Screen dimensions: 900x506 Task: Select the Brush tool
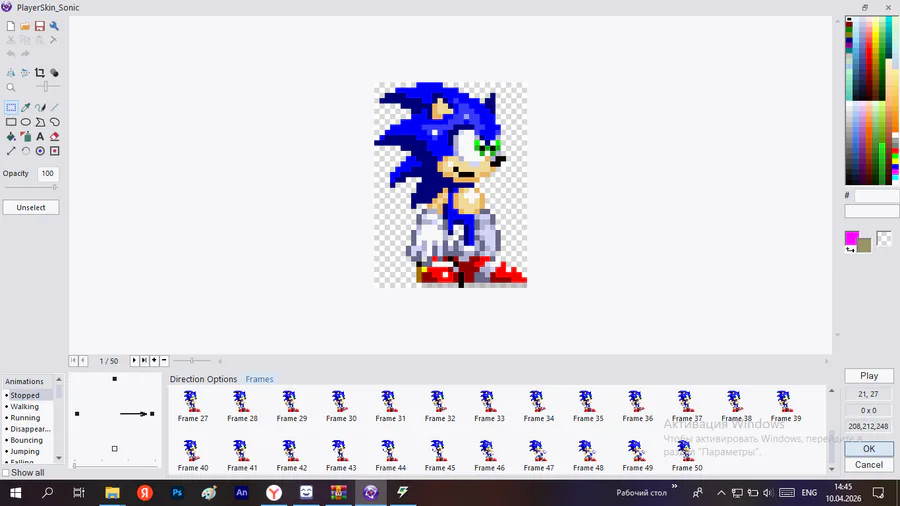point(40,107)
